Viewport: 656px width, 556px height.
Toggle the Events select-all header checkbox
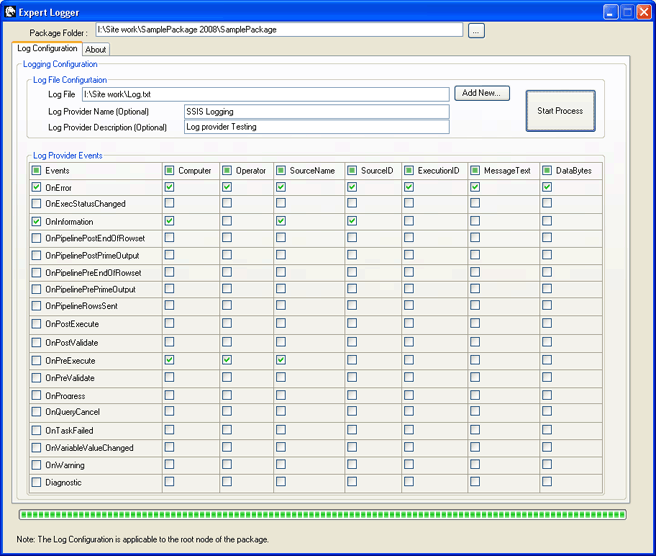click(x=37, y=171)
